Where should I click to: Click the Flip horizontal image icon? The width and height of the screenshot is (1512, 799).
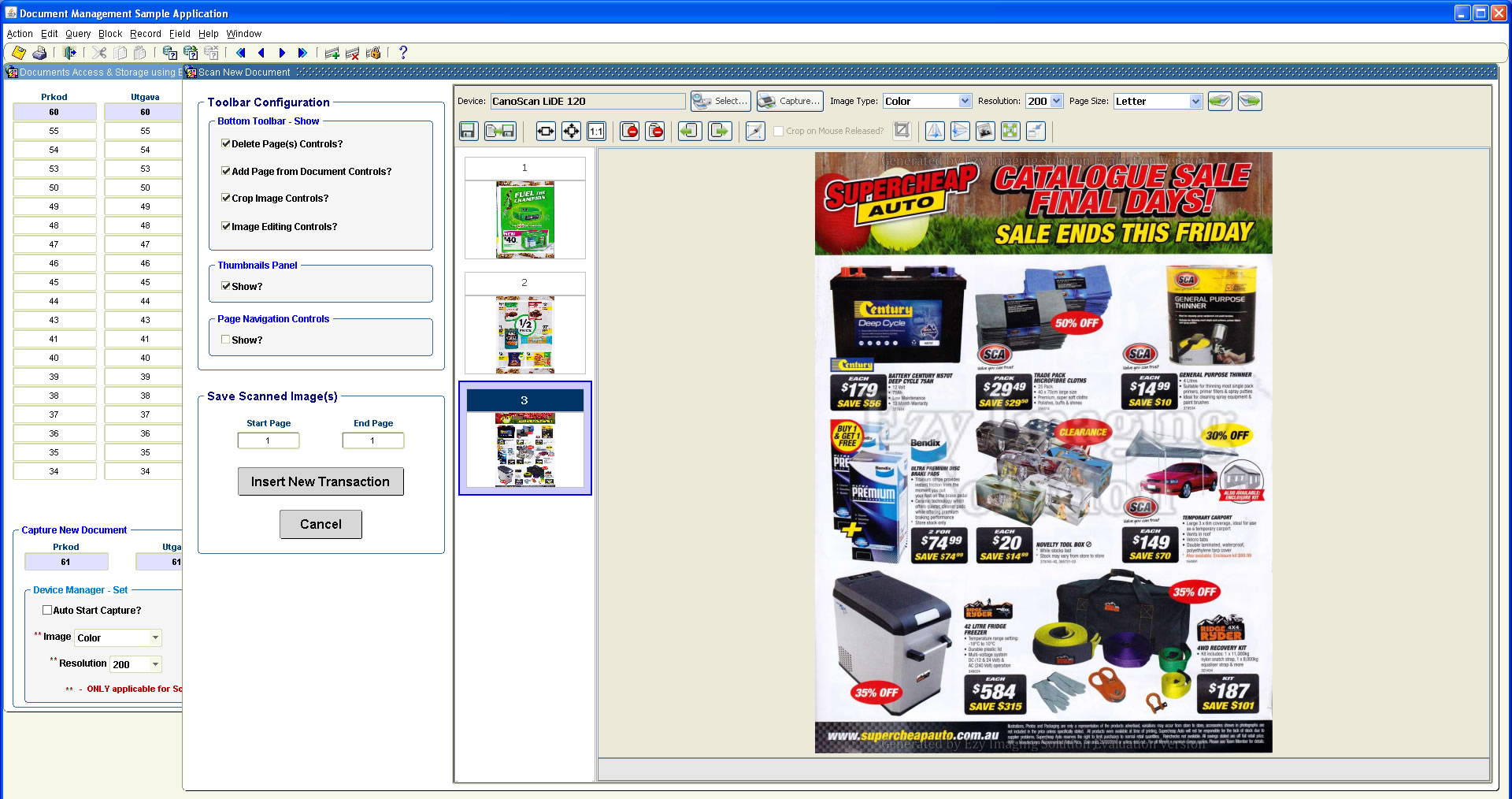coord(935,131)
